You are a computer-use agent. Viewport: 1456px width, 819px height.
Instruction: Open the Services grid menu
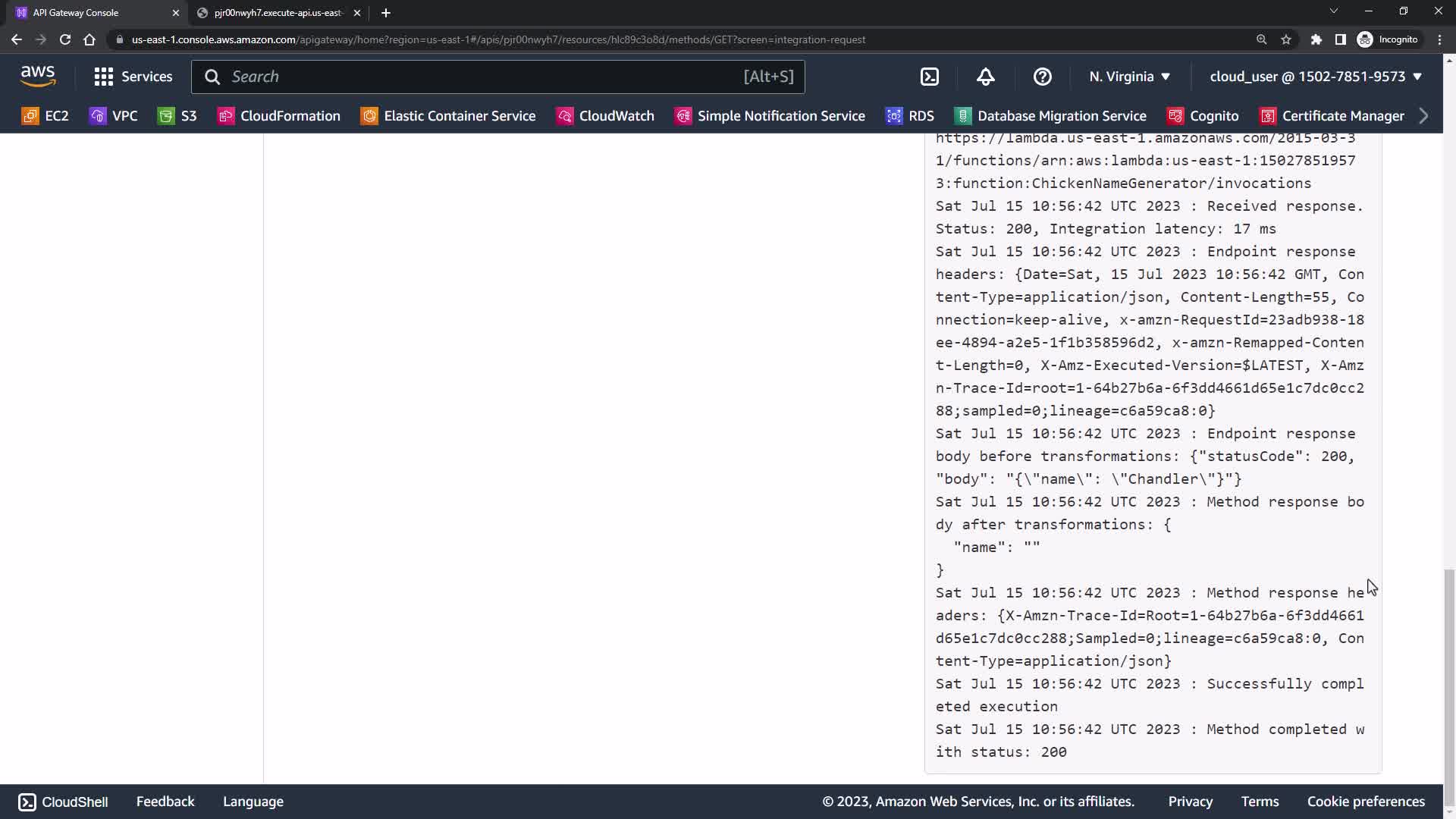coord(133,77)
